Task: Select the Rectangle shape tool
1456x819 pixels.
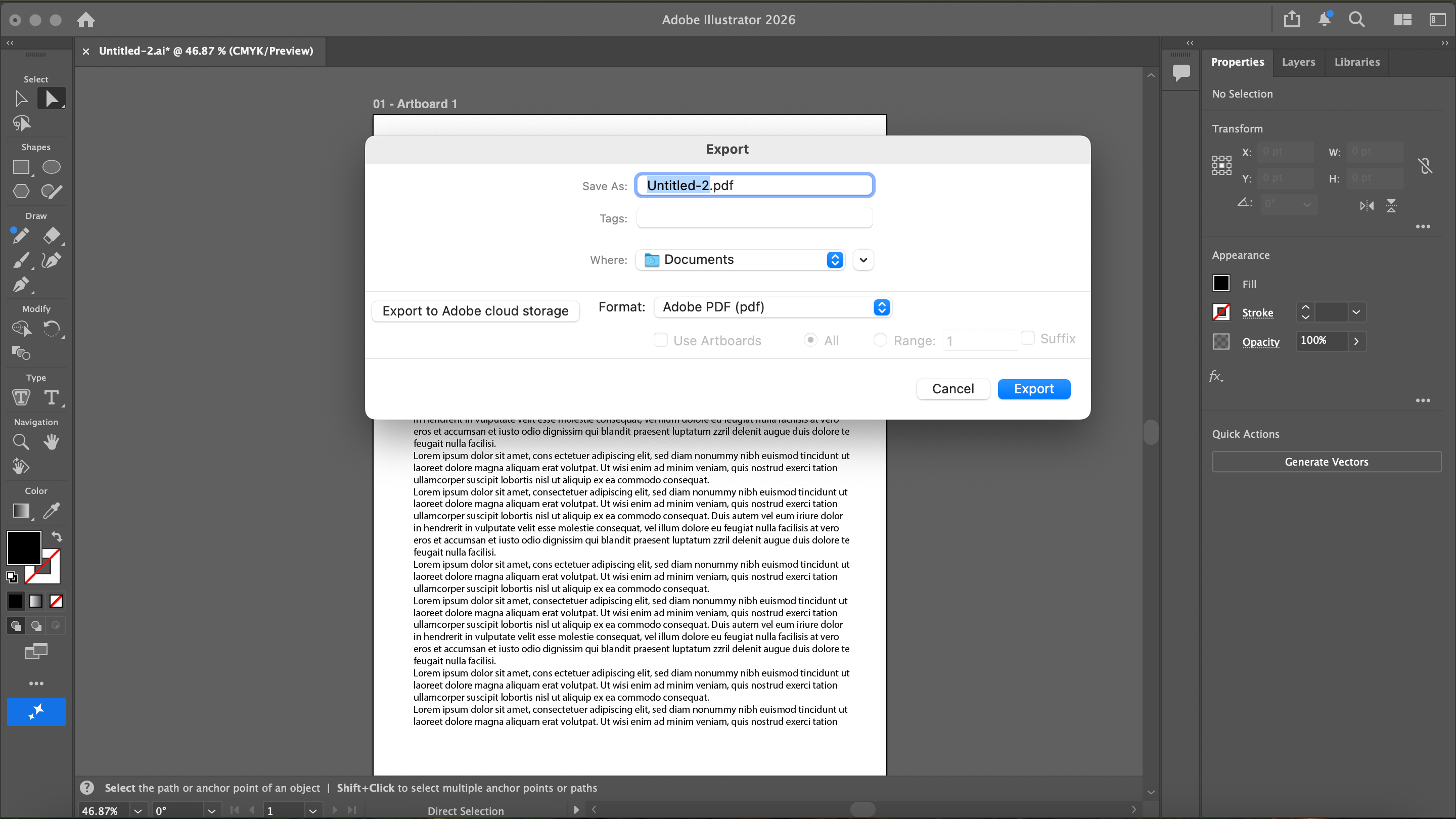Action: click(x=21, y=167)
